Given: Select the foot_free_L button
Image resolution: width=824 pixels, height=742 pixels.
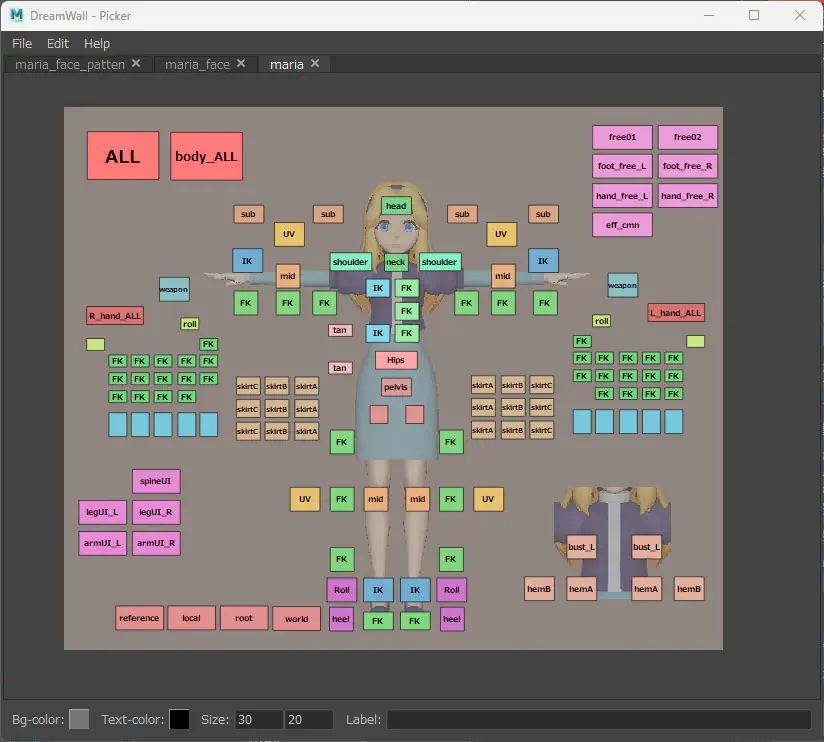Looking at the screenshot, I should point(622,166).
